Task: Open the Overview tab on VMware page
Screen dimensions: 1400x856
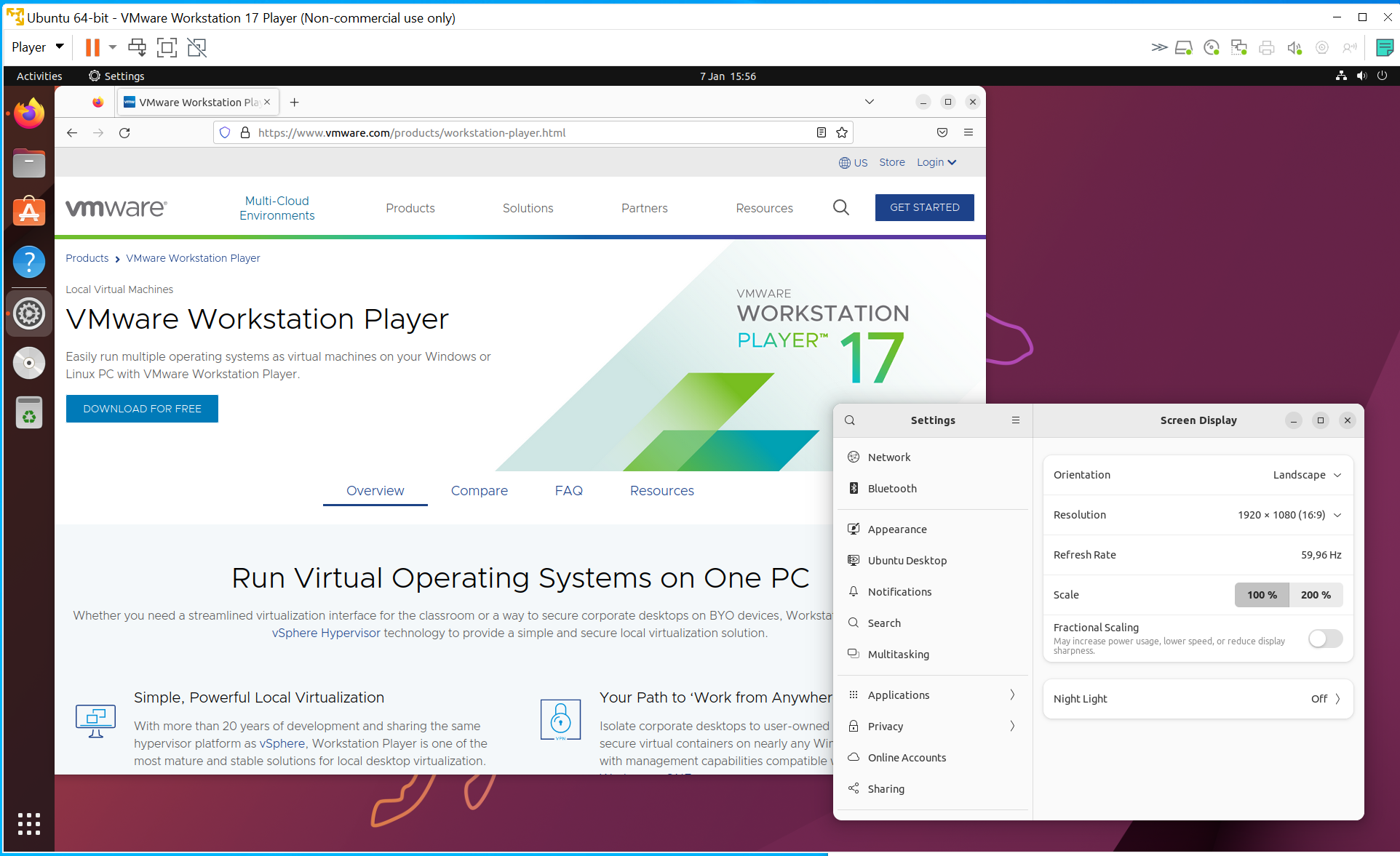Action: [375, 491]
